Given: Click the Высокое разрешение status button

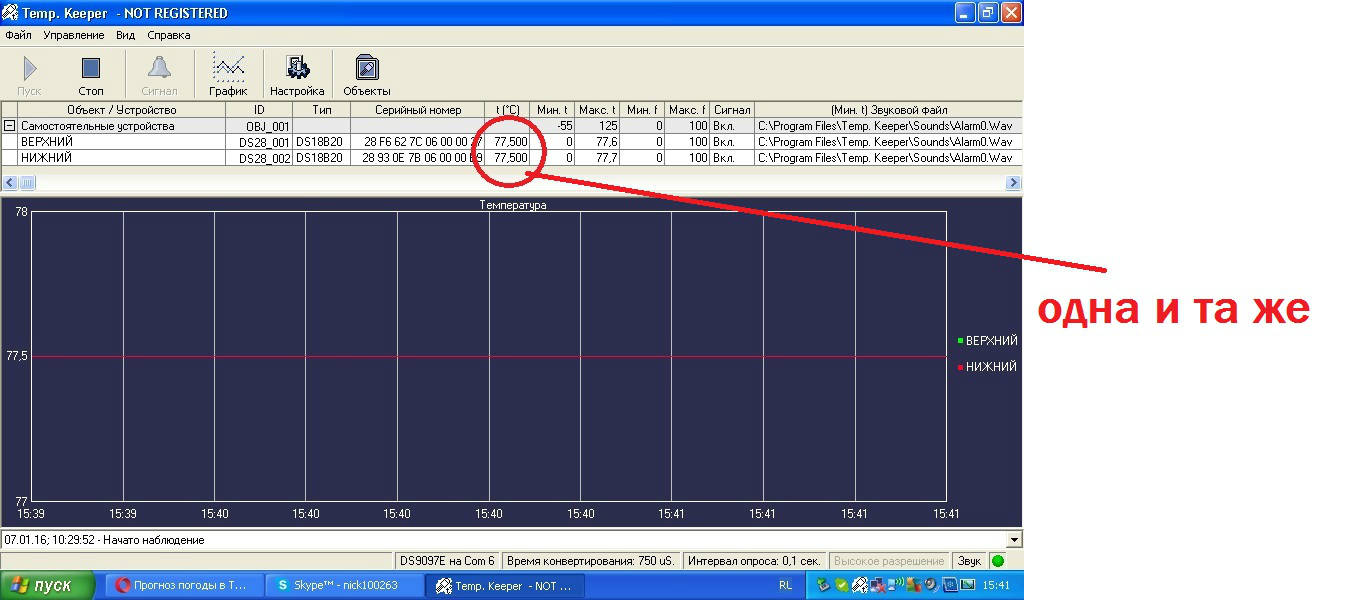Looking at the screenshot, I should click(x=889, y=561).
